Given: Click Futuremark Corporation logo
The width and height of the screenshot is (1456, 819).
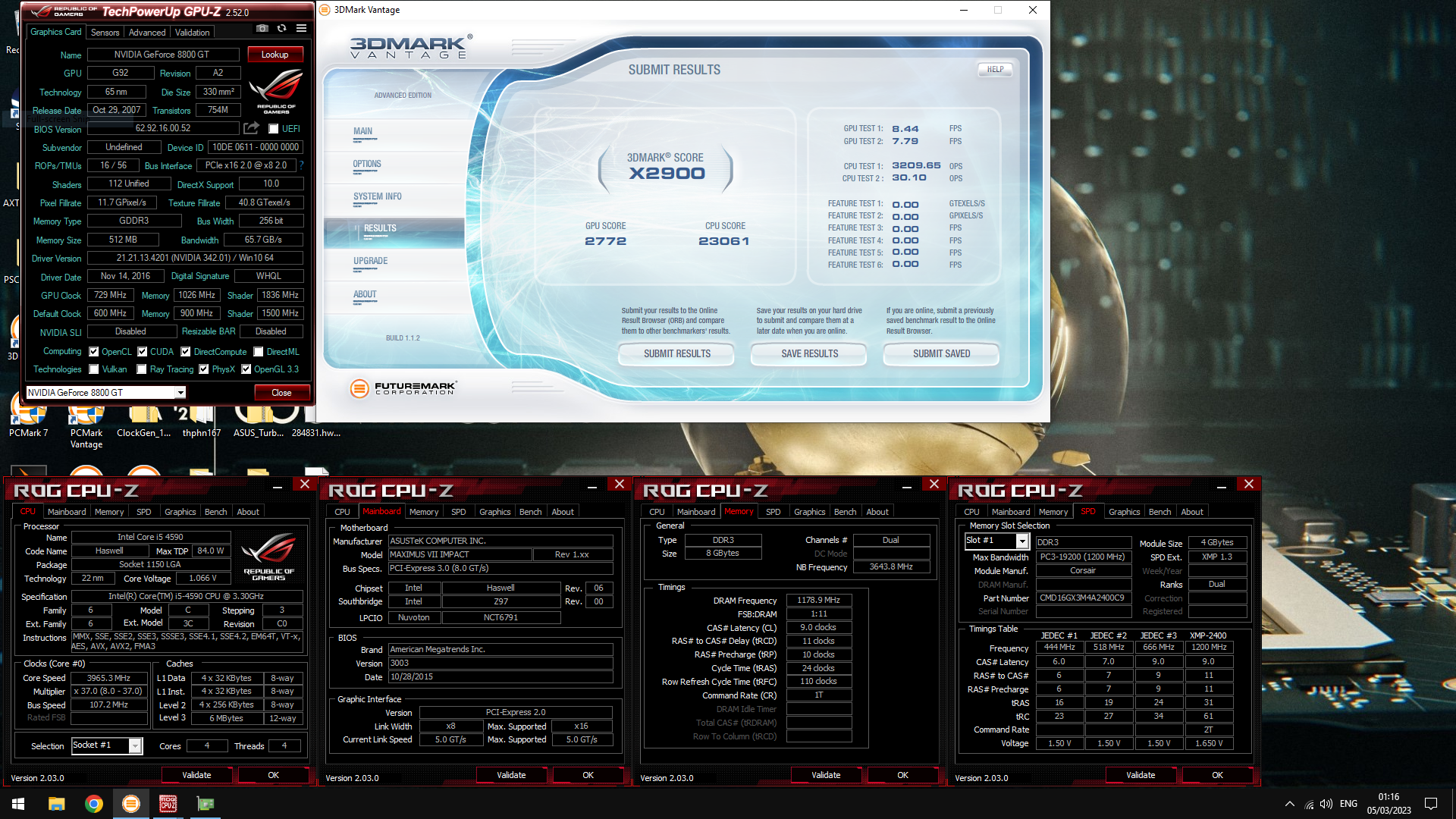Looking at the screenshot, I should pos(403,388).
